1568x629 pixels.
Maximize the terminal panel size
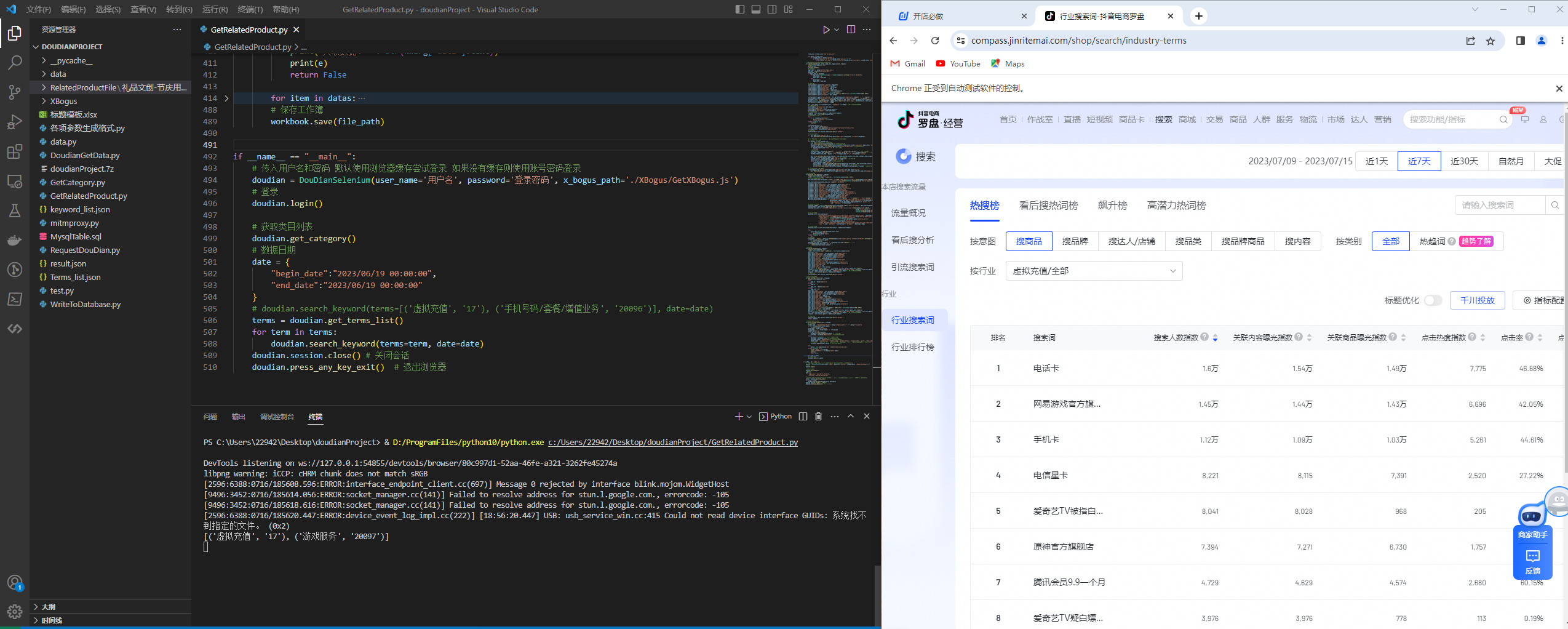pos(851,417)
